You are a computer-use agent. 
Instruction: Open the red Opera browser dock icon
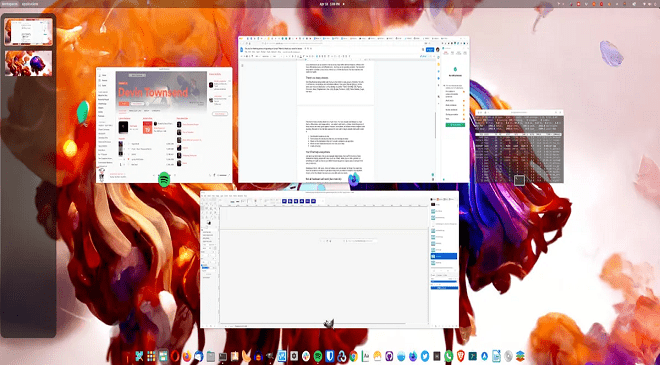click(175, 356)
